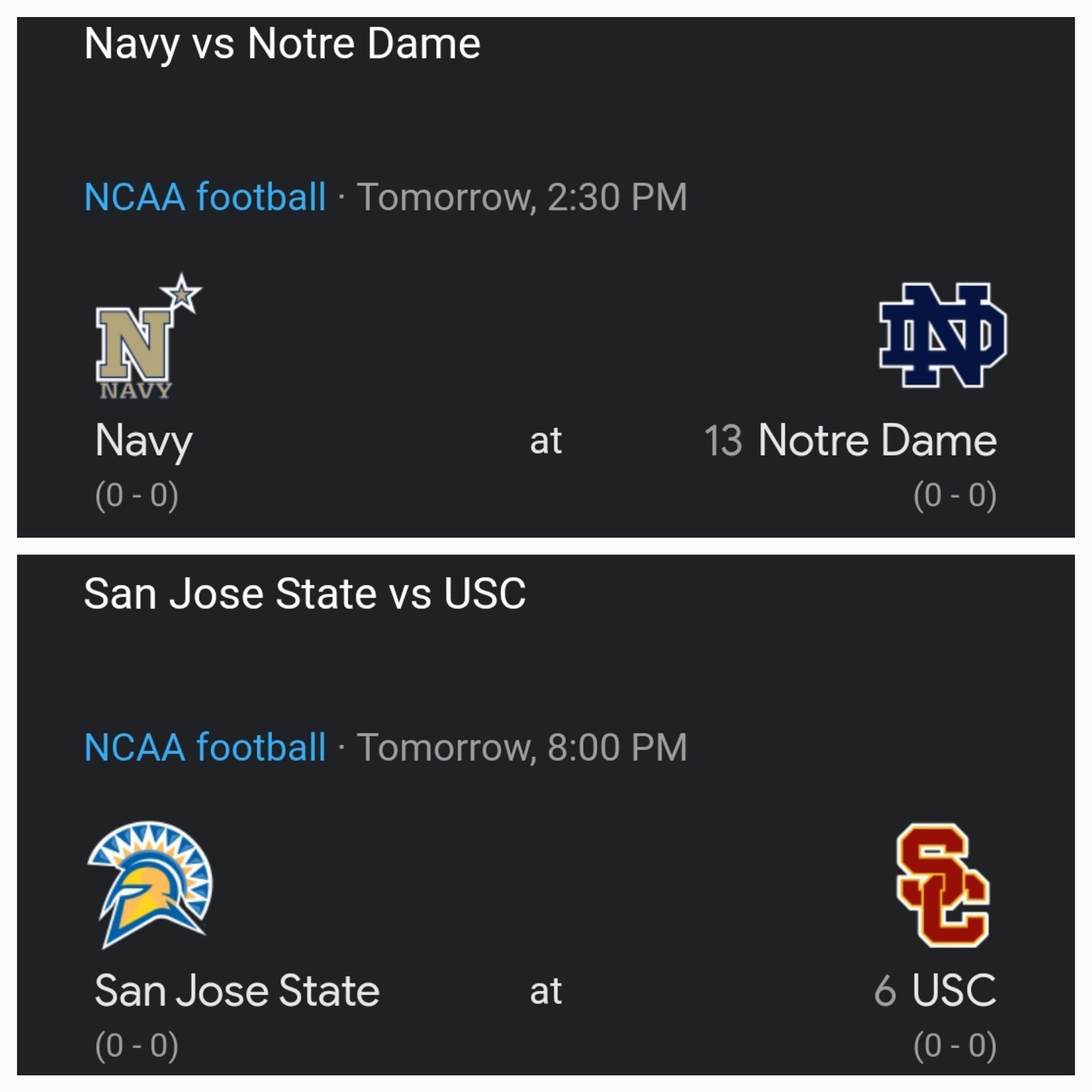Open the NCAA football link above San Jose State
This screenshot has height=1092, width=1092.
(x=205, y=747)
